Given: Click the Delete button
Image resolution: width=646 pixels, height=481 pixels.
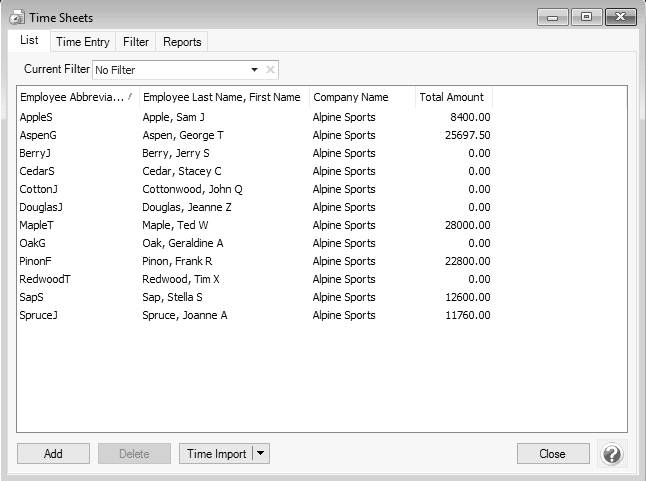Looking at the screenshot, I should click(134, 454).
